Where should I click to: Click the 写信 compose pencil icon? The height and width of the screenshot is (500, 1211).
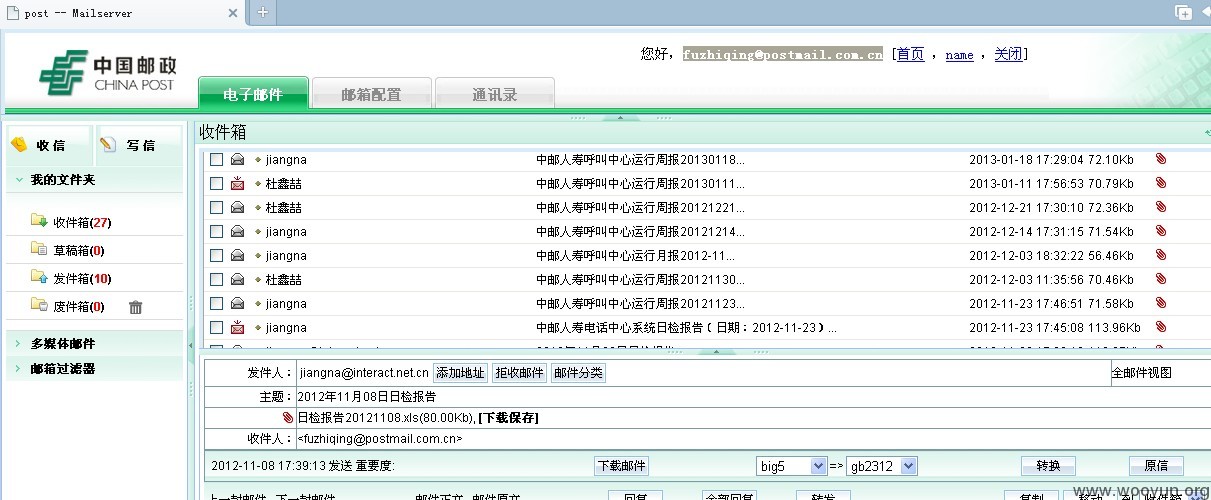tap(108, 145)
